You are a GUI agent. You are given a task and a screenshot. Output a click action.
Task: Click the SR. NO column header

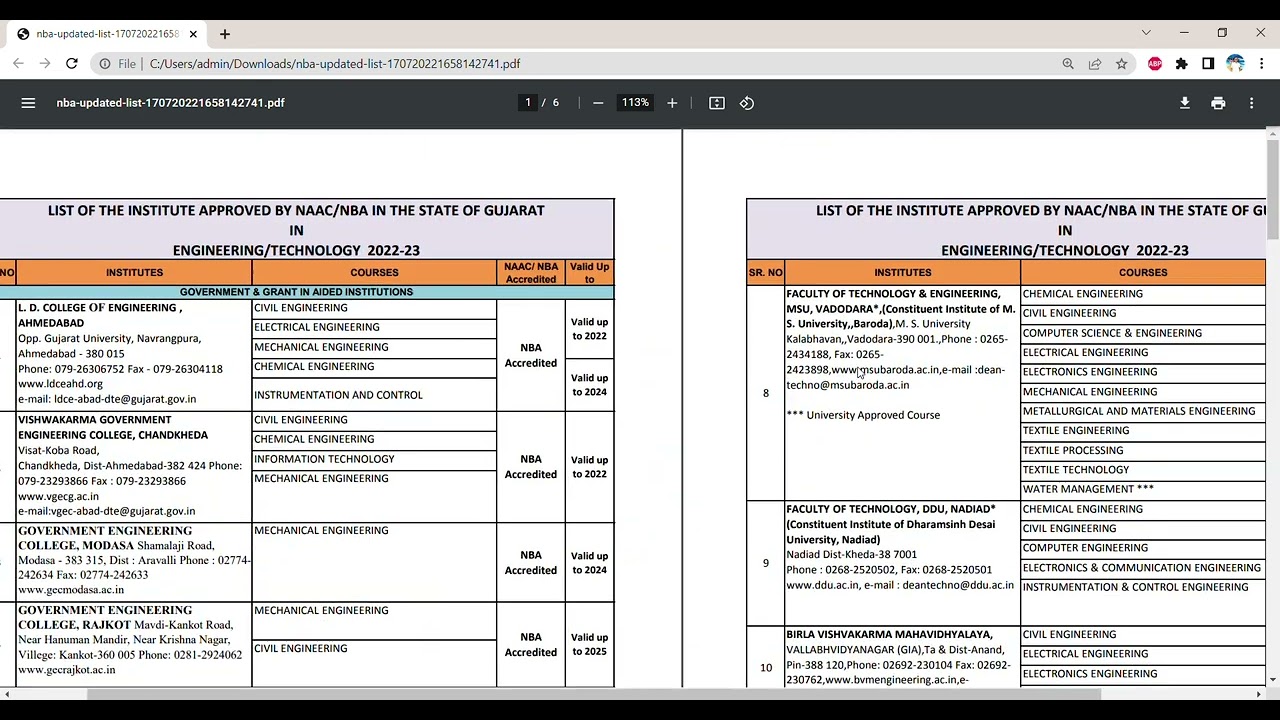[x=765, y=272]
